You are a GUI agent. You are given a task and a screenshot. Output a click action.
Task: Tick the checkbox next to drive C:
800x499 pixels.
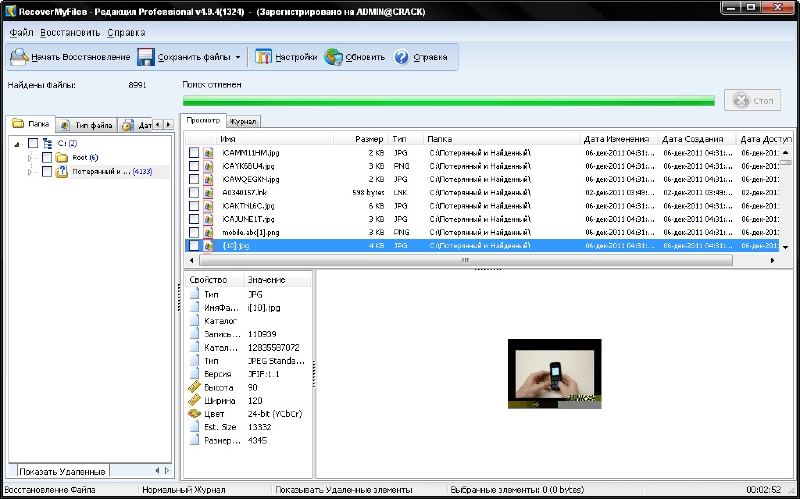click(33, 144)
